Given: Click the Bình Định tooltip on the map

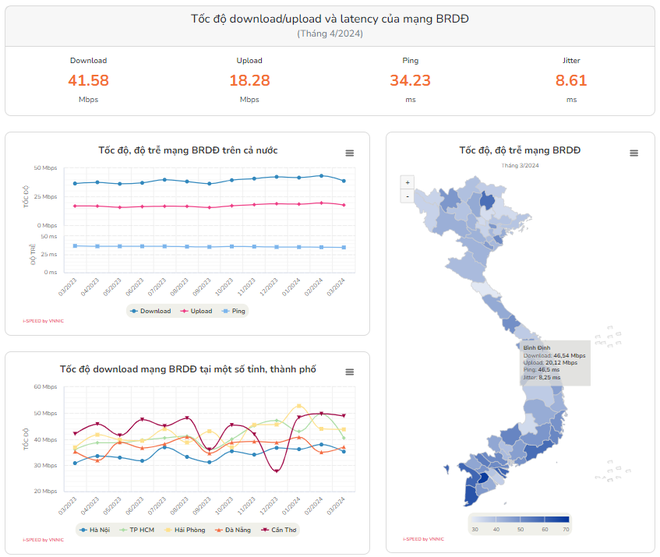Looking at the screenshot, I should (x=554, y=364).
